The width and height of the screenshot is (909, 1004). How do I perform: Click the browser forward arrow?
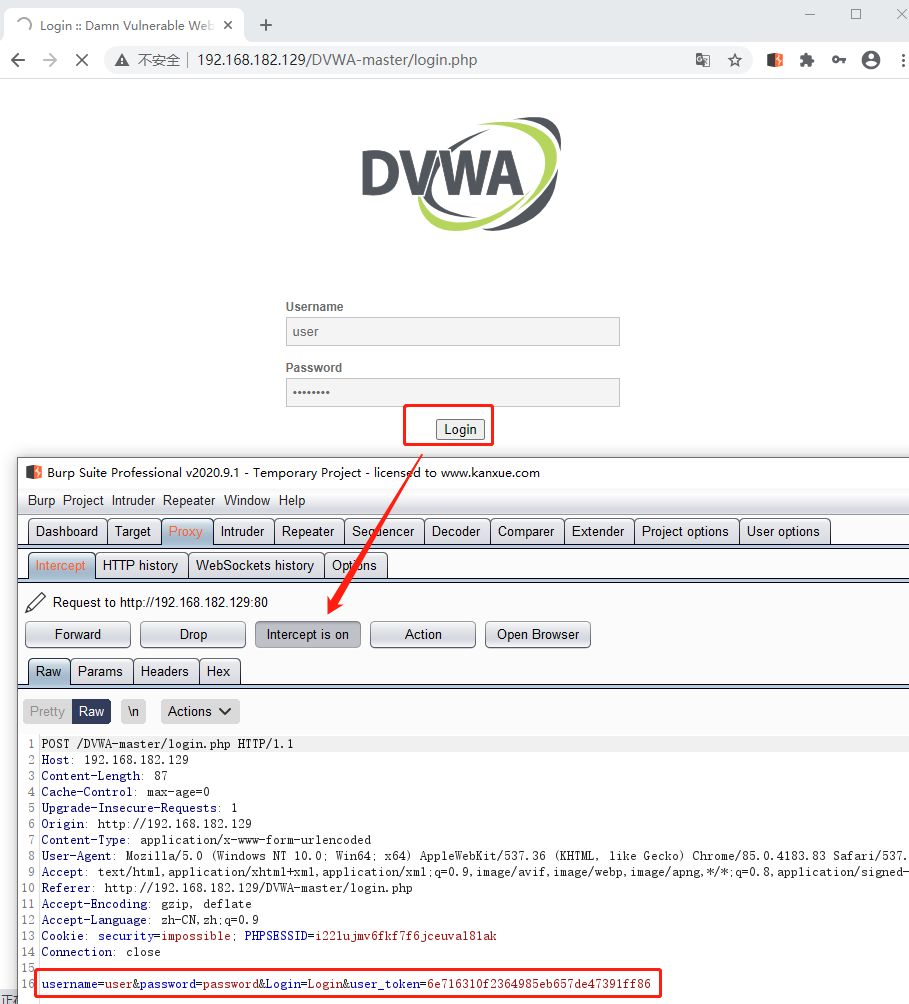tap(49, 60)
